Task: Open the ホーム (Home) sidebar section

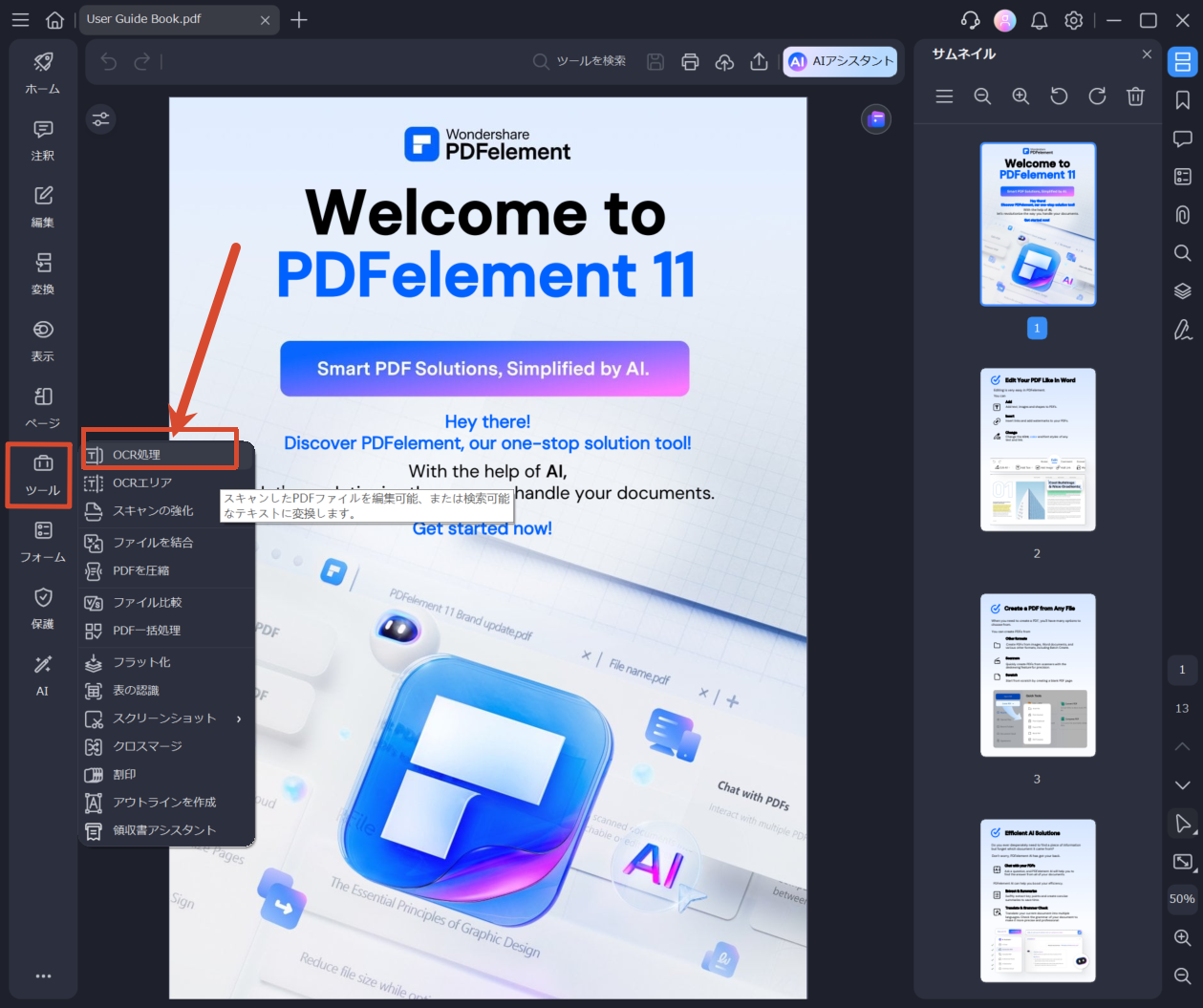Action: point(43,75)
